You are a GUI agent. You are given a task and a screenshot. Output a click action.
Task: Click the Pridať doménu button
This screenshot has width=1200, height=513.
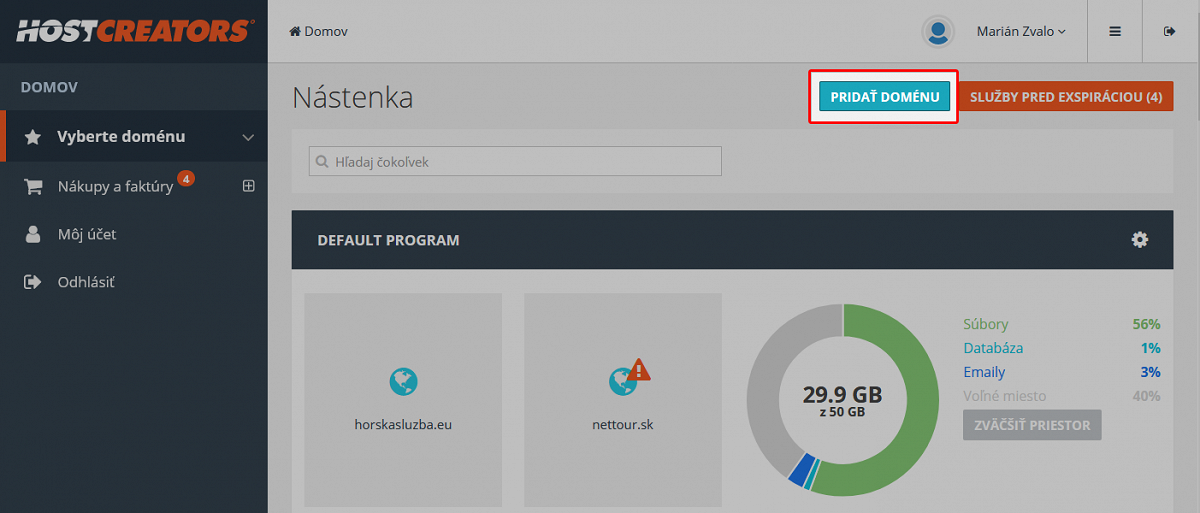tap(884, 96)
